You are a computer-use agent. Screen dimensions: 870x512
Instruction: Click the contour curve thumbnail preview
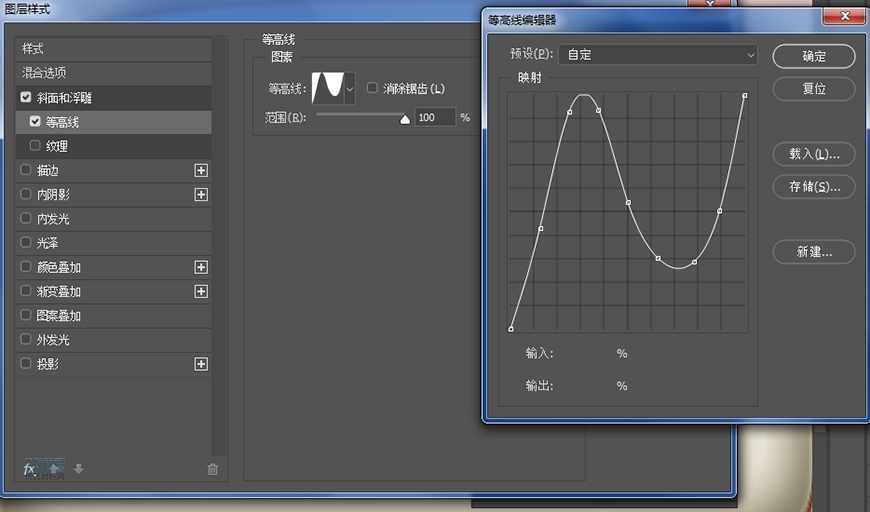click(x=327, y=89)
